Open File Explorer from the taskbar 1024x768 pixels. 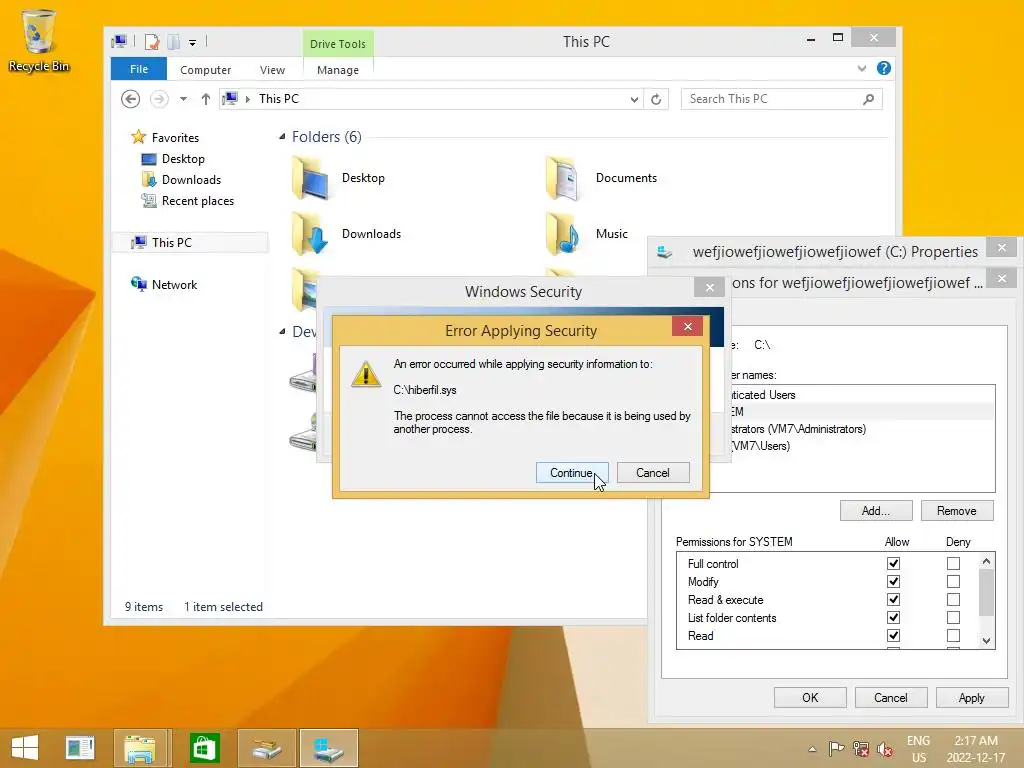click(x=140, y=748)
